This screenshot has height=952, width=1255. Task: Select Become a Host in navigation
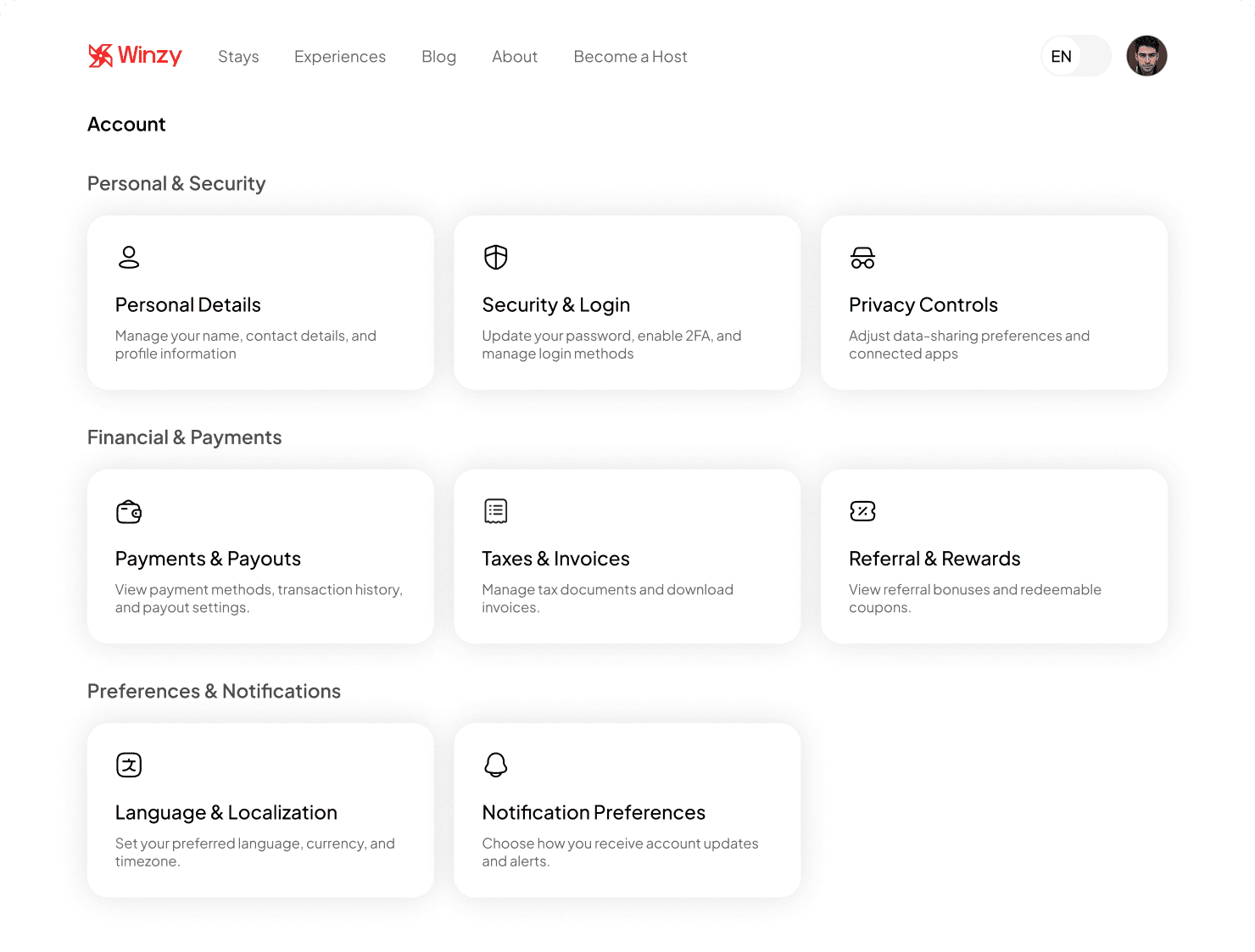tap(630, 57)
